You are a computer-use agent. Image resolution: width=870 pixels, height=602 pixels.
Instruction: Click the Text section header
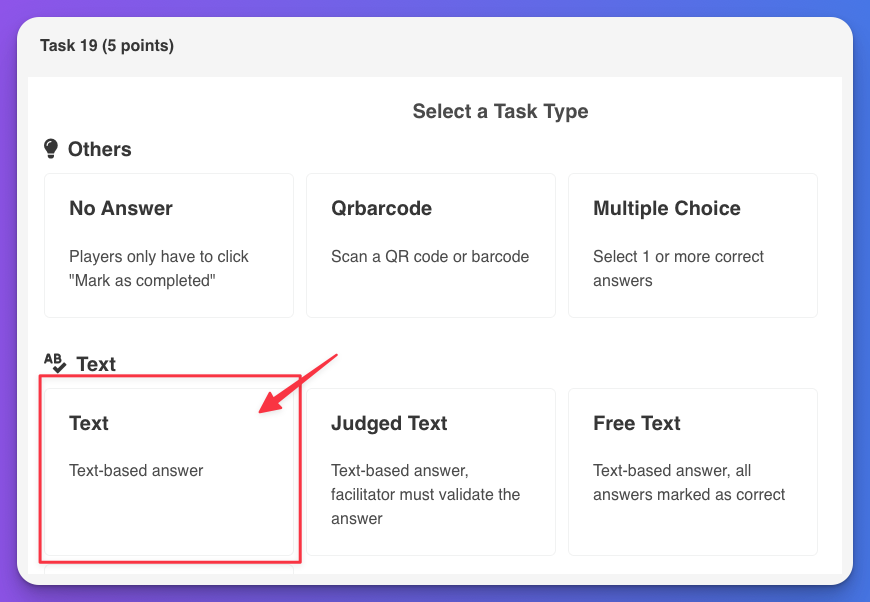(96, 363)
